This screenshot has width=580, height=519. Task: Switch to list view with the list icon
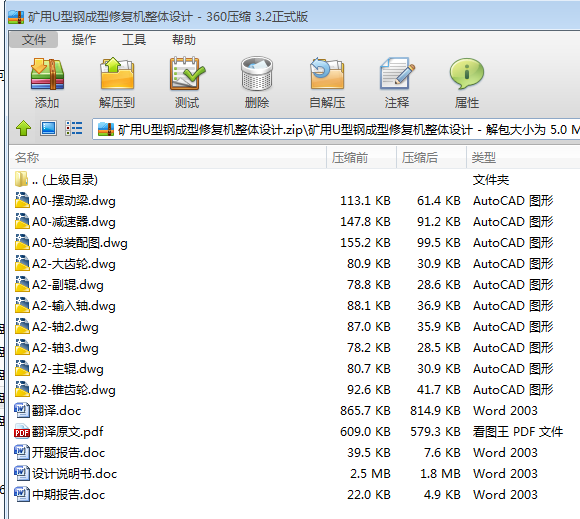[x=74, y=128]
